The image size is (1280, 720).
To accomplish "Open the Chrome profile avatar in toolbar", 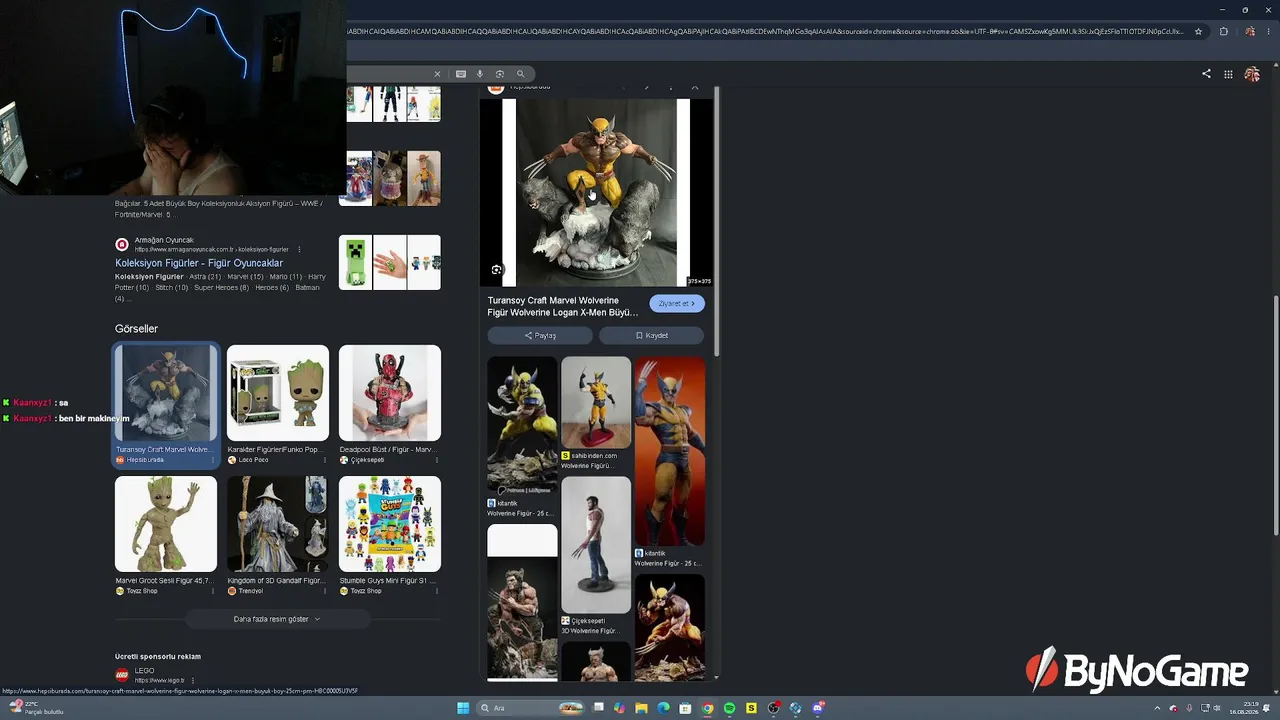I will click(1250, 31).
